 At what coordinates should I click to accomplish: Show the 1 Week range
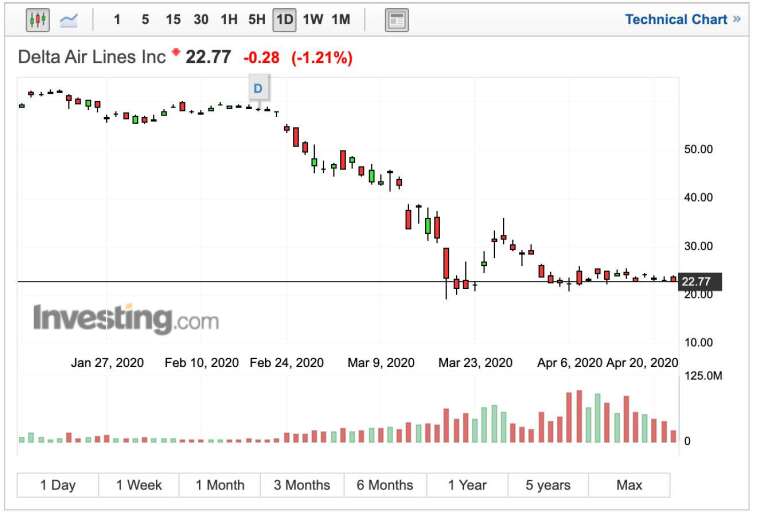139,485
